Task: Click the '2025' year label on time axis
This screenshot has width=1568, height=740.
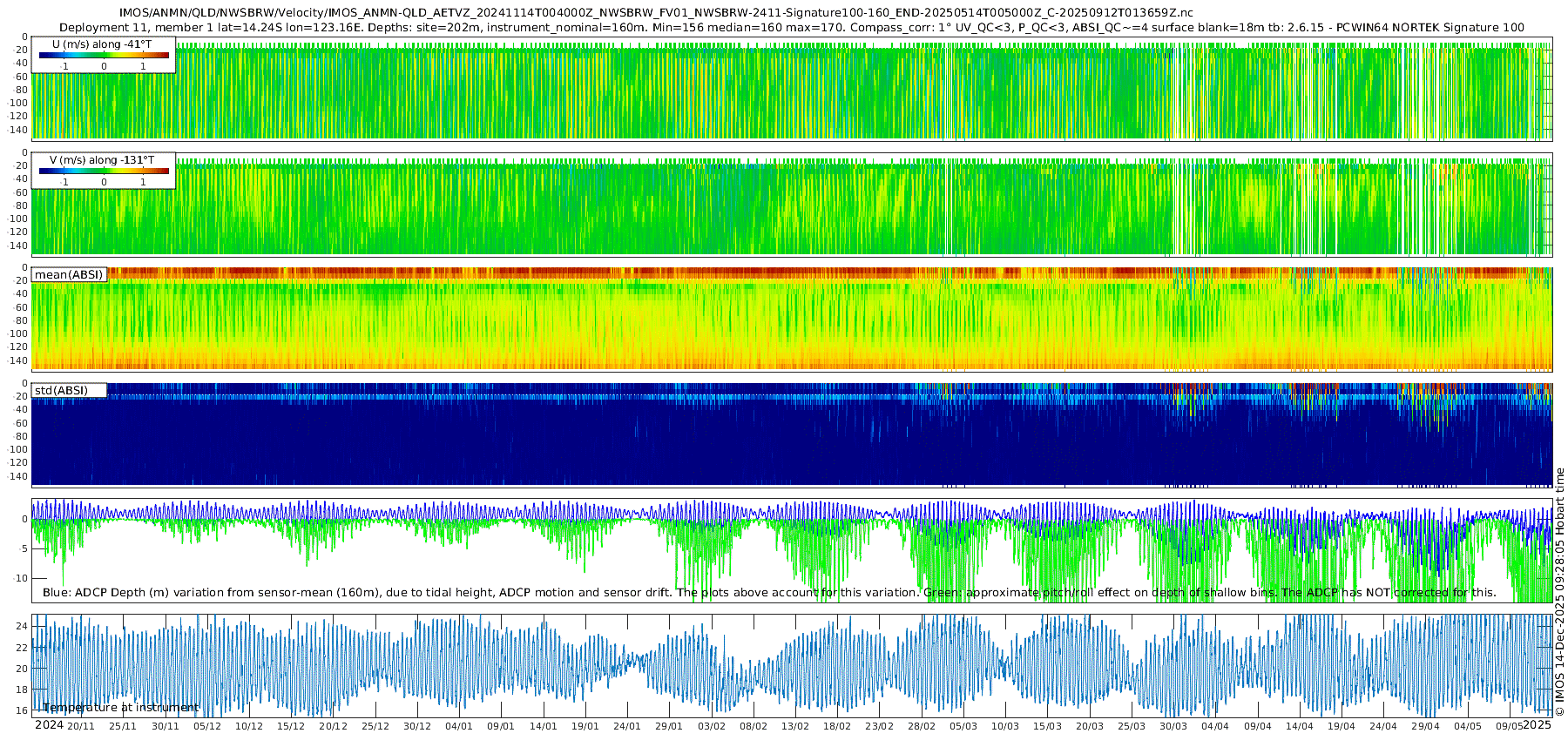Action: tap(1538, 725)
